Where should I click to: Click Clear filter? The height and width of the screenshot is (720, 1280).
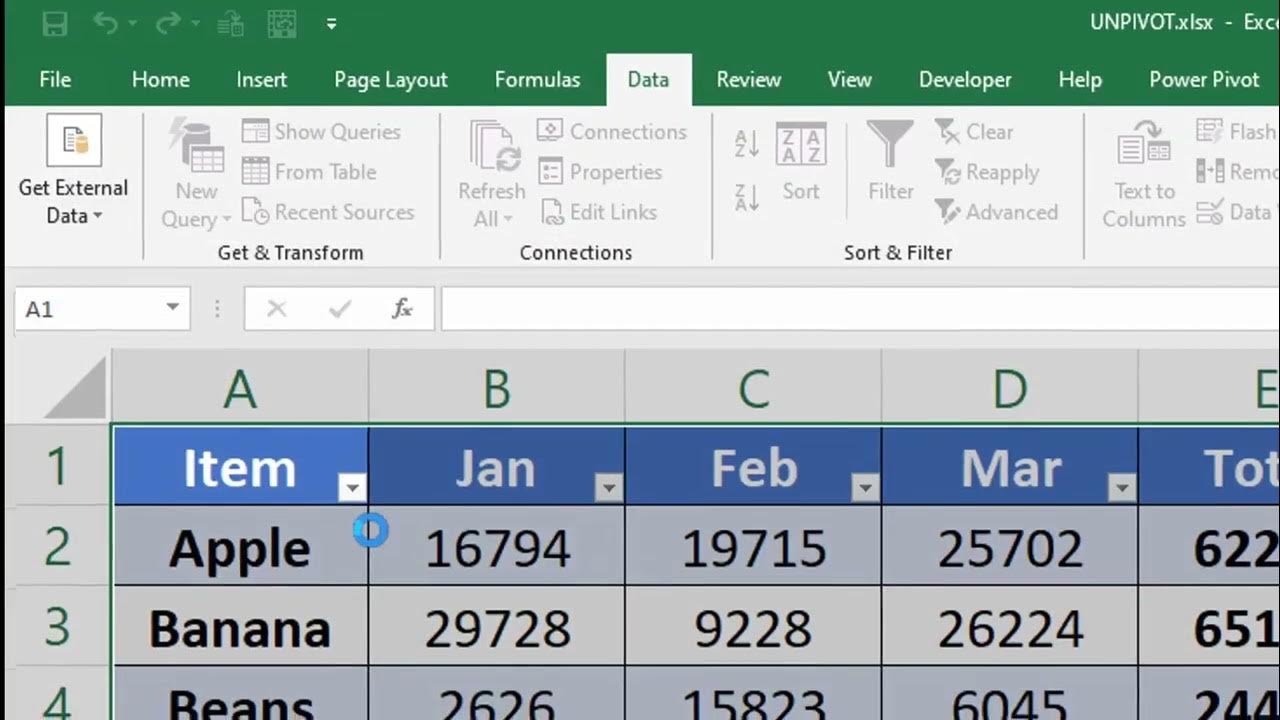[974, 132]
